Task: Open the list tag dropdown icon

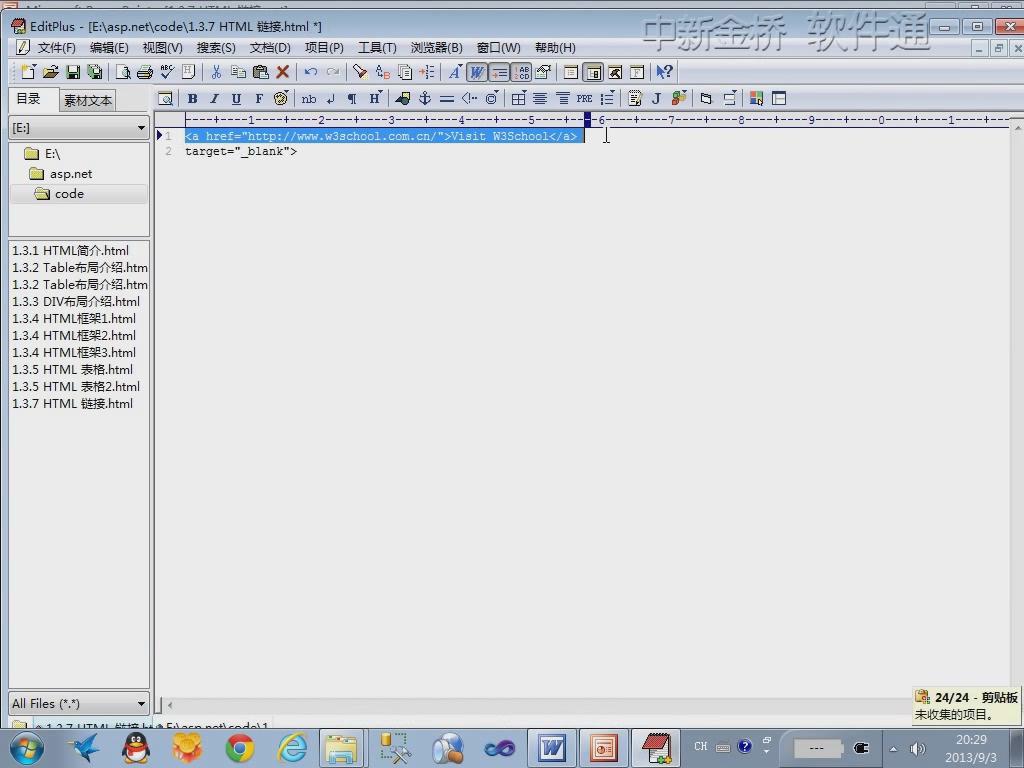Action: point(607,99)
